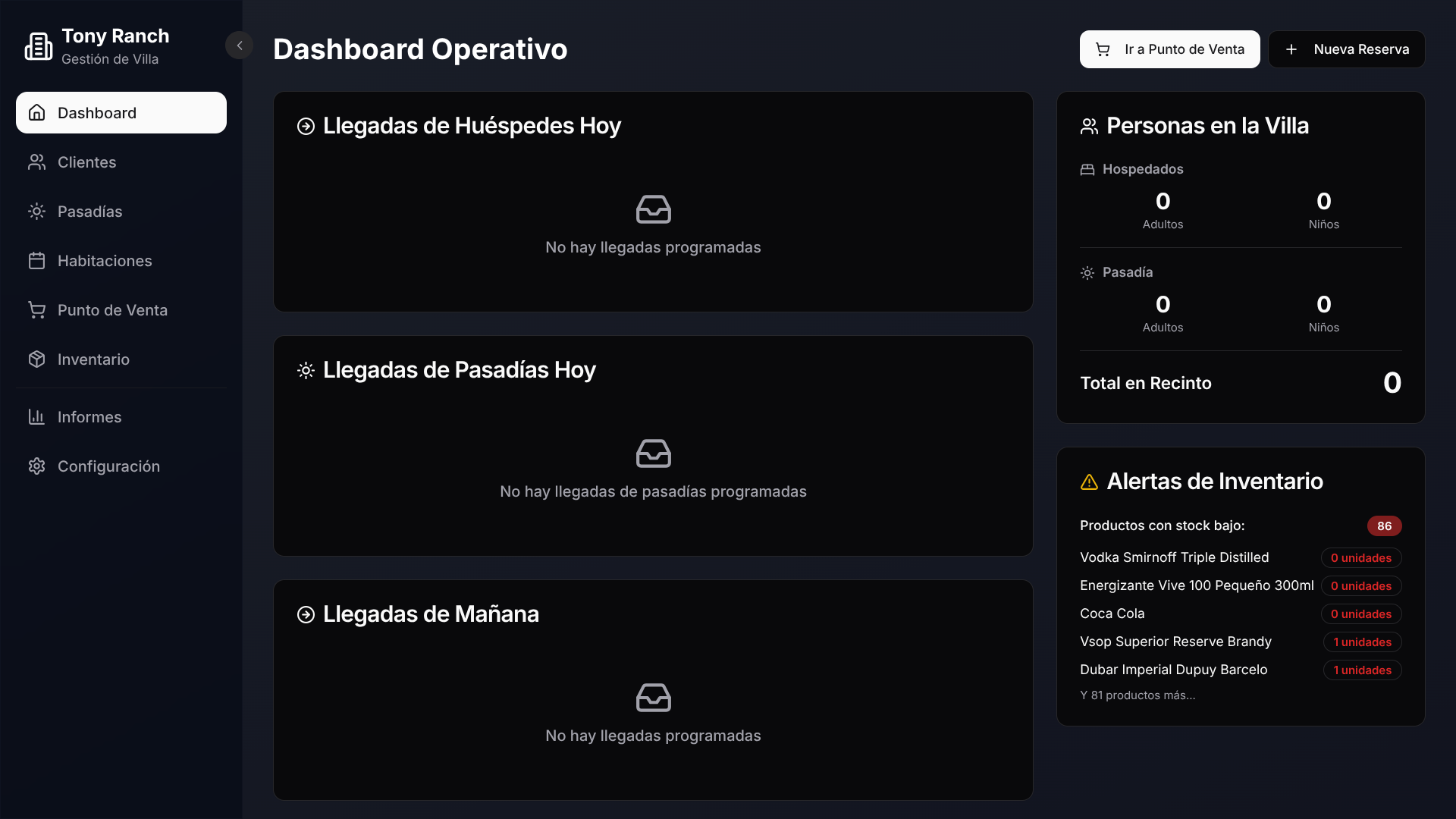Click the Coca Cola 0 unidades badge
The width and height of the screenshot is (1456, 819).
pos(1360,614)
